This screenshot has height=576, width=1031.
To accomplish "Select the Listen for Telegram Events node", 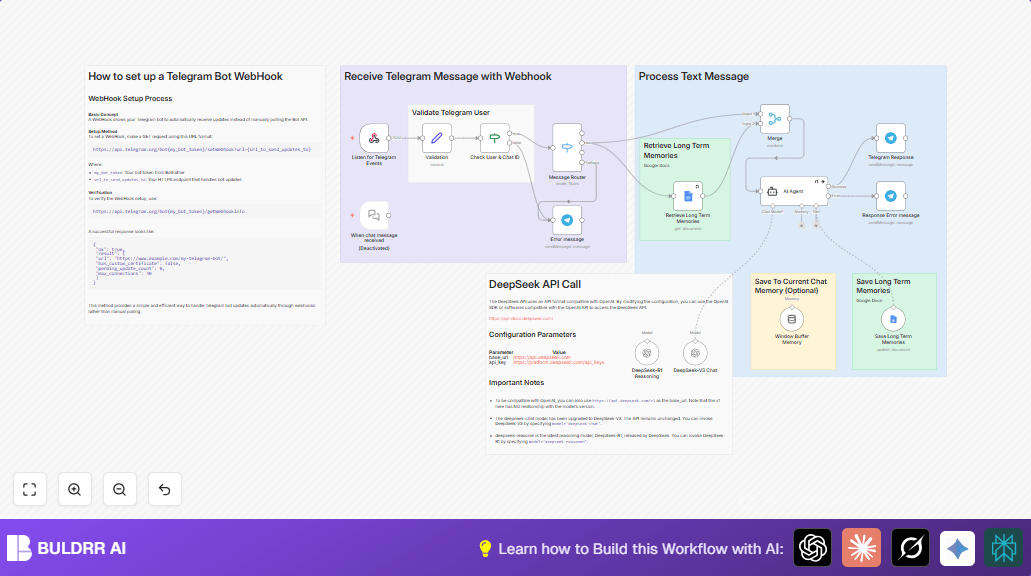I will coord(373,138).
